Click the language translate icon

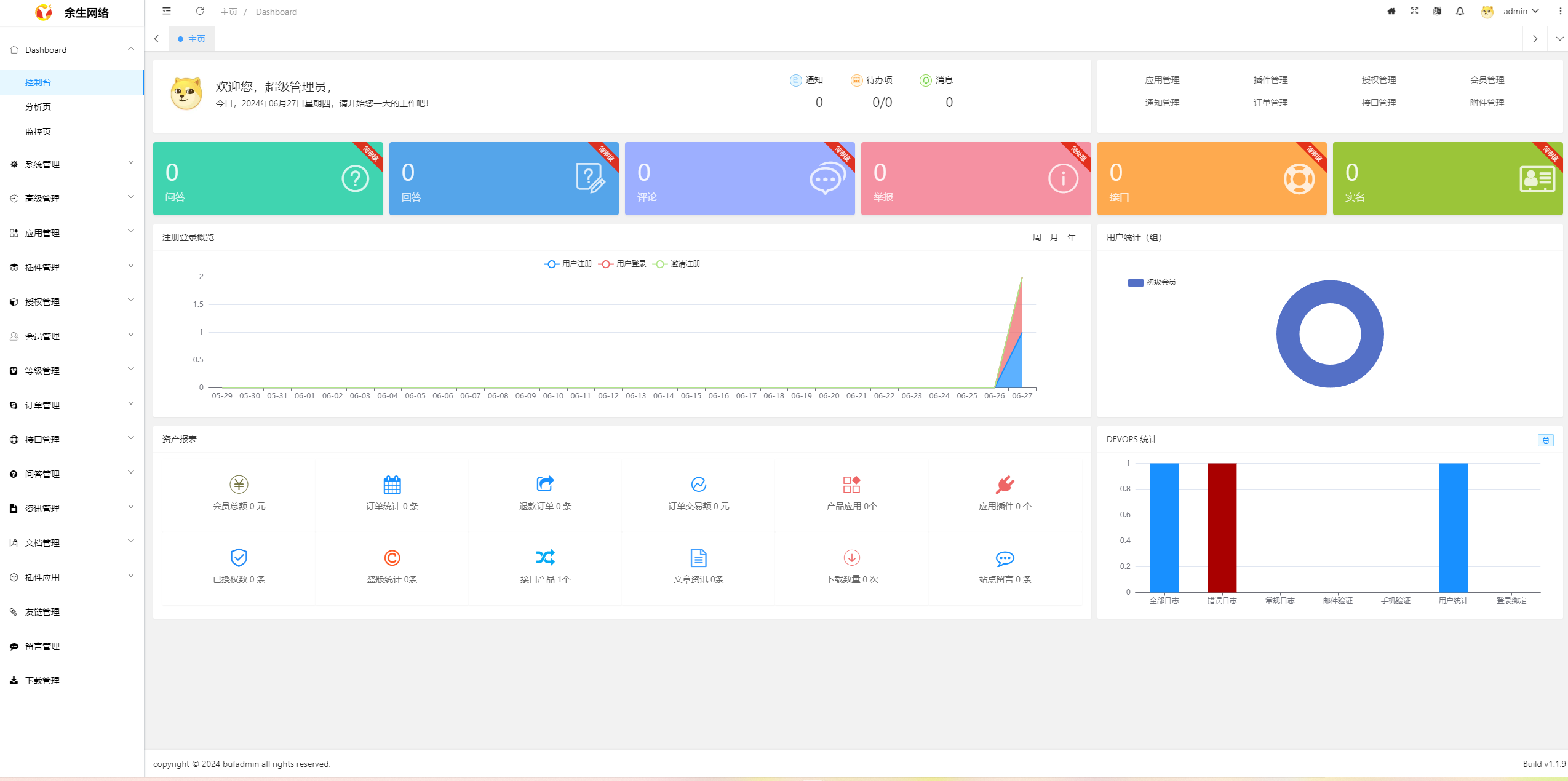(1437, 11)
